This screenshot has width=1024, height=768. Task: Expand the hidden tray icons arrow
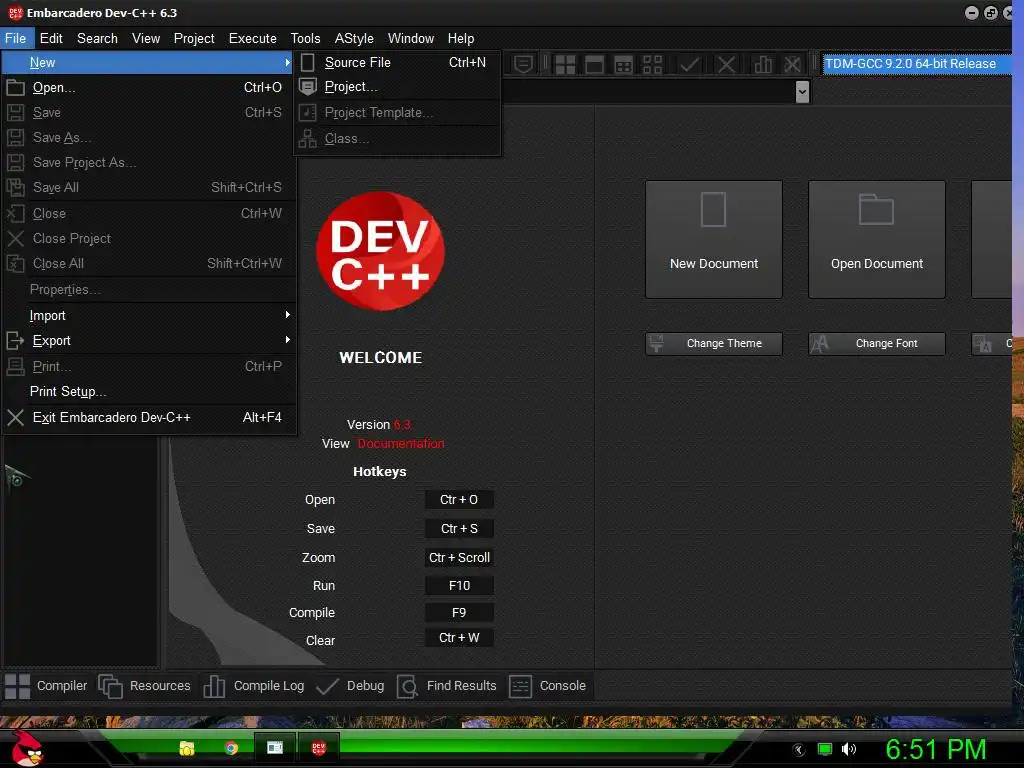tap(798, 750)
